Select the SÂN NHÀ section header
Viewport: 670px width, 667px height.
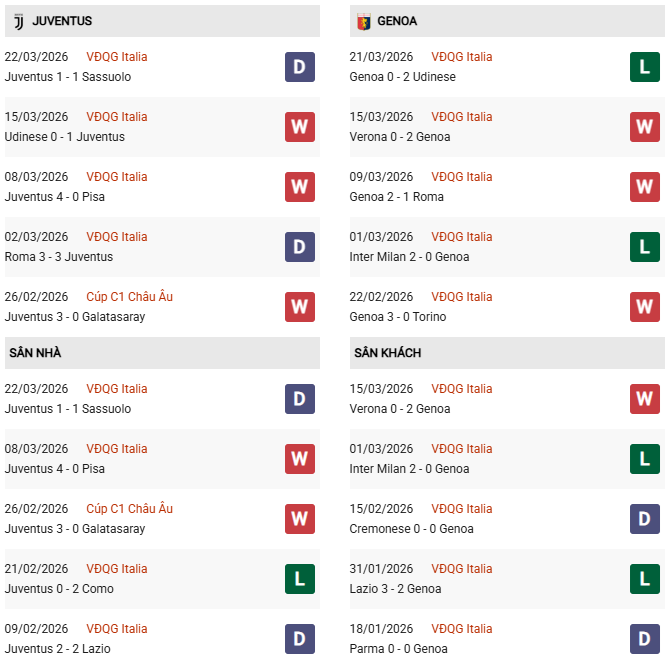36,353
